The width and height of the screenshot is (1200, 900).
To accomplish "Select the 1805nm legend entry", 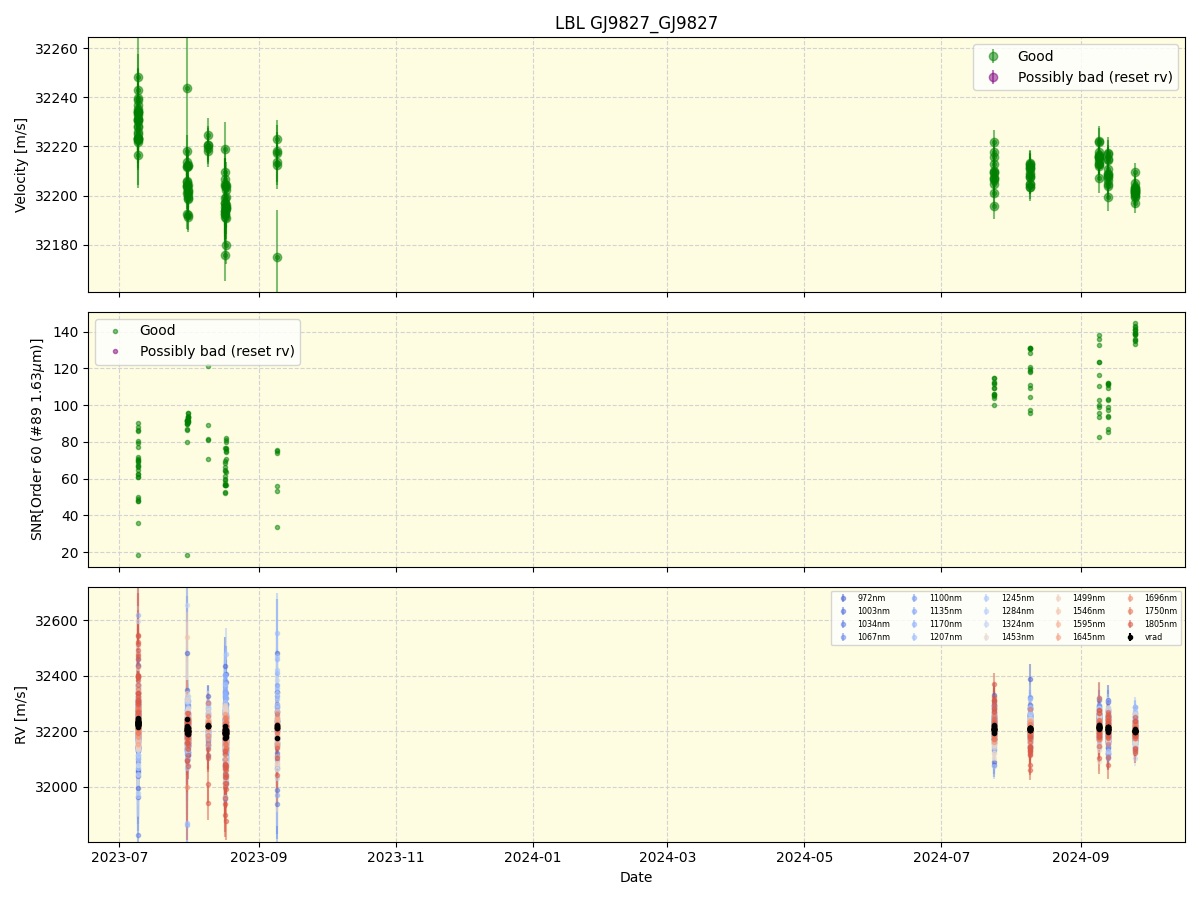I will 1161,624.
